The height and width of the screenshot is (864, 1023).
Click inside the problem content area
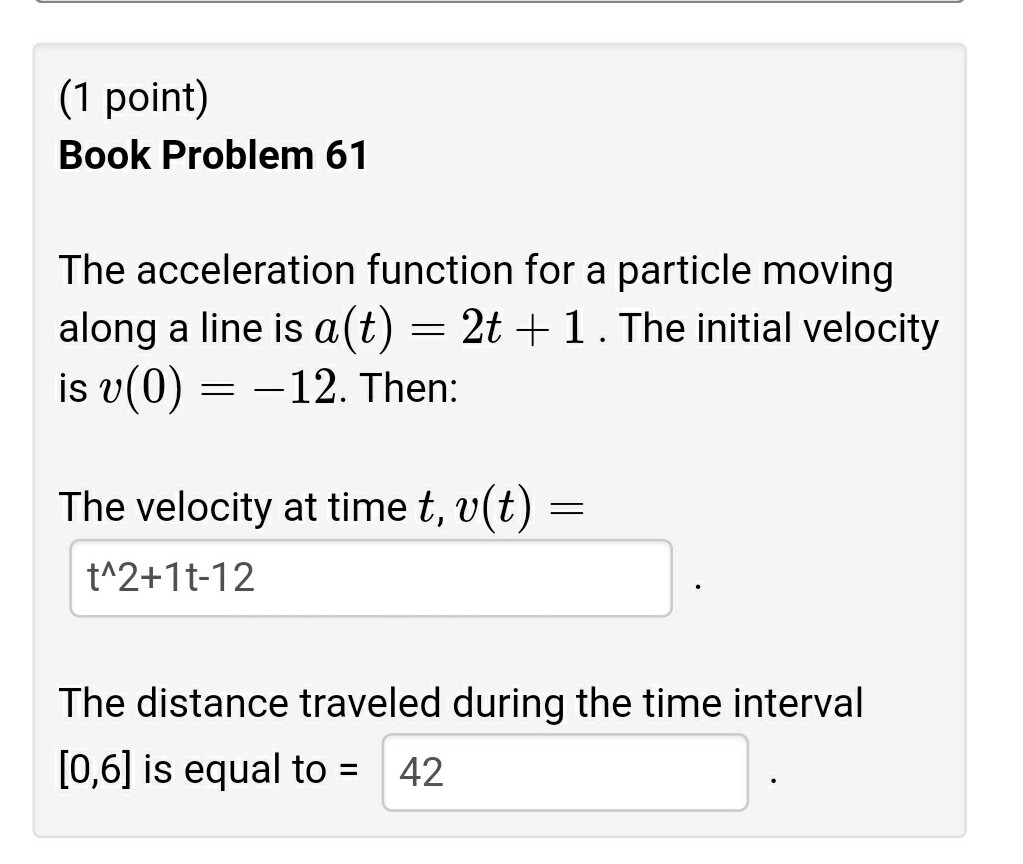[500, 440]
